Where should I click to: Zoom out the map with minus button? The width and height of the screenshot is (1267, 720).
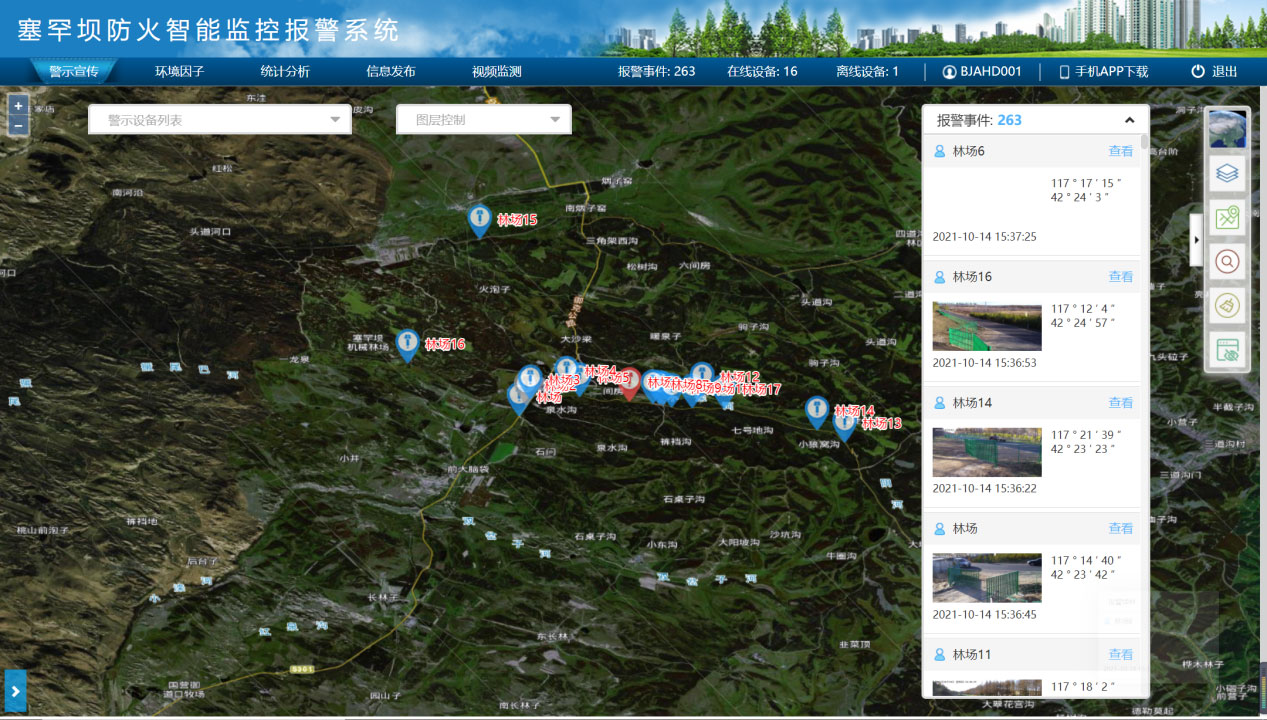click(x=18, y=126)
